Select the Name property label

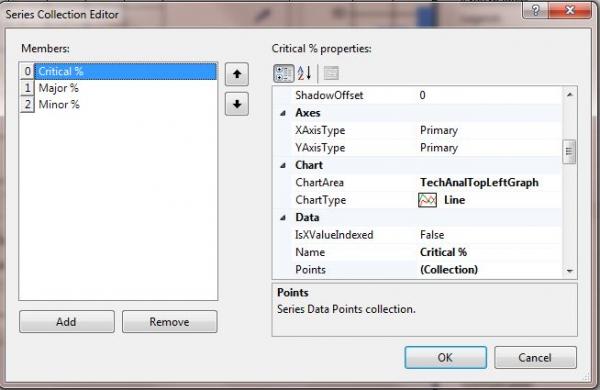(310, 252)
